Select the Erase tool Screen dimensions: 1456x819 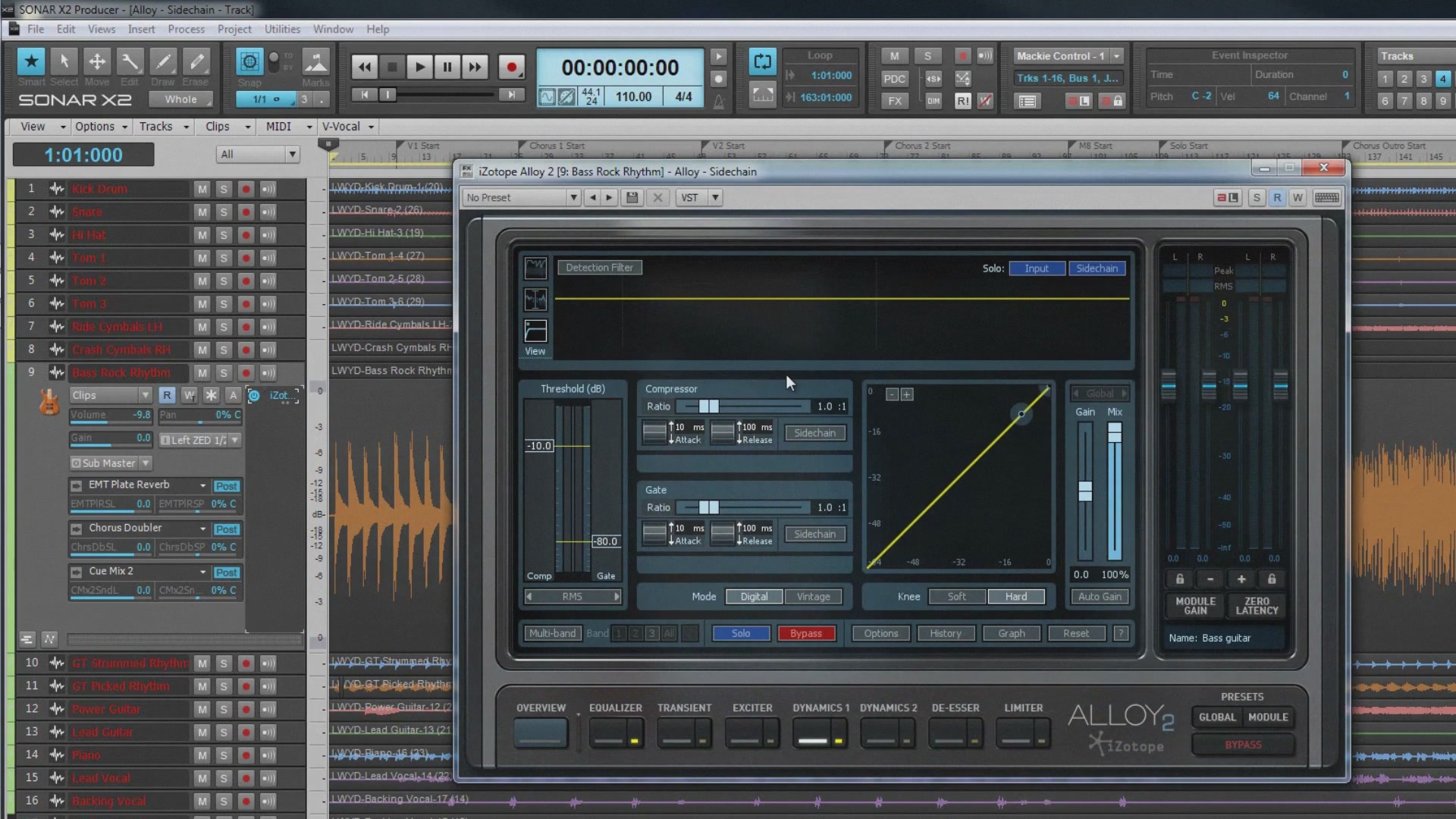[x=196, y=61]
